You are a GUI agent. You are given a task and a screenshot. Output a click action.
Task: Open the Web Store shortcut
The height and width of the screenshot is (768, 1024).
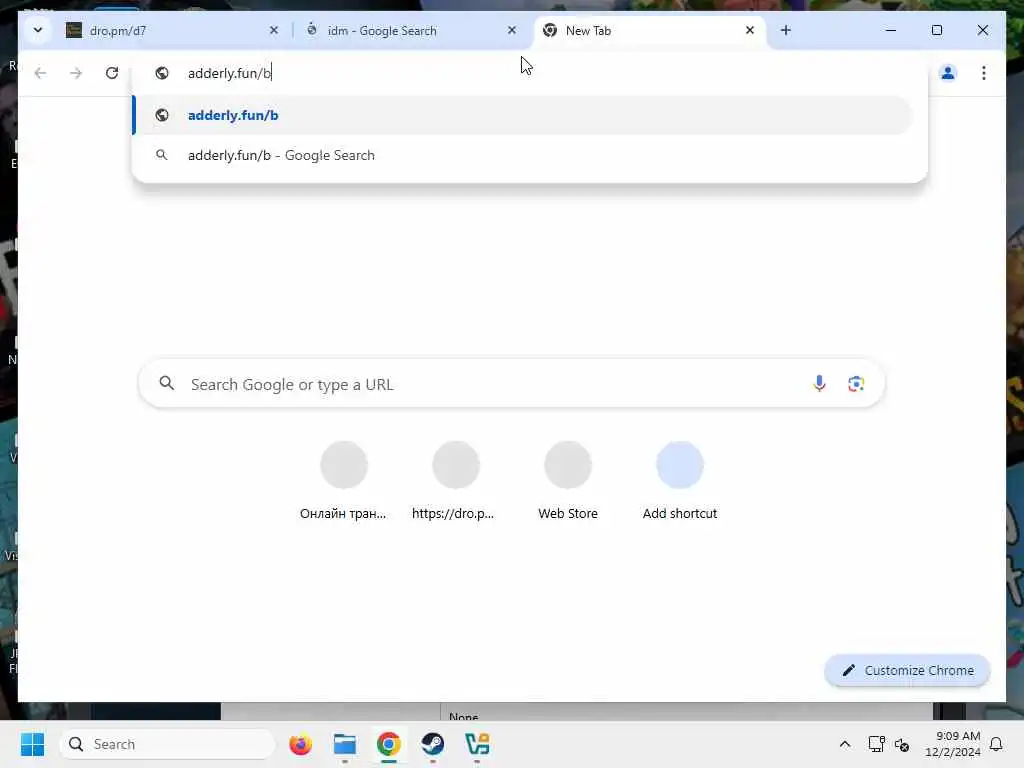(x=568, y=481)
